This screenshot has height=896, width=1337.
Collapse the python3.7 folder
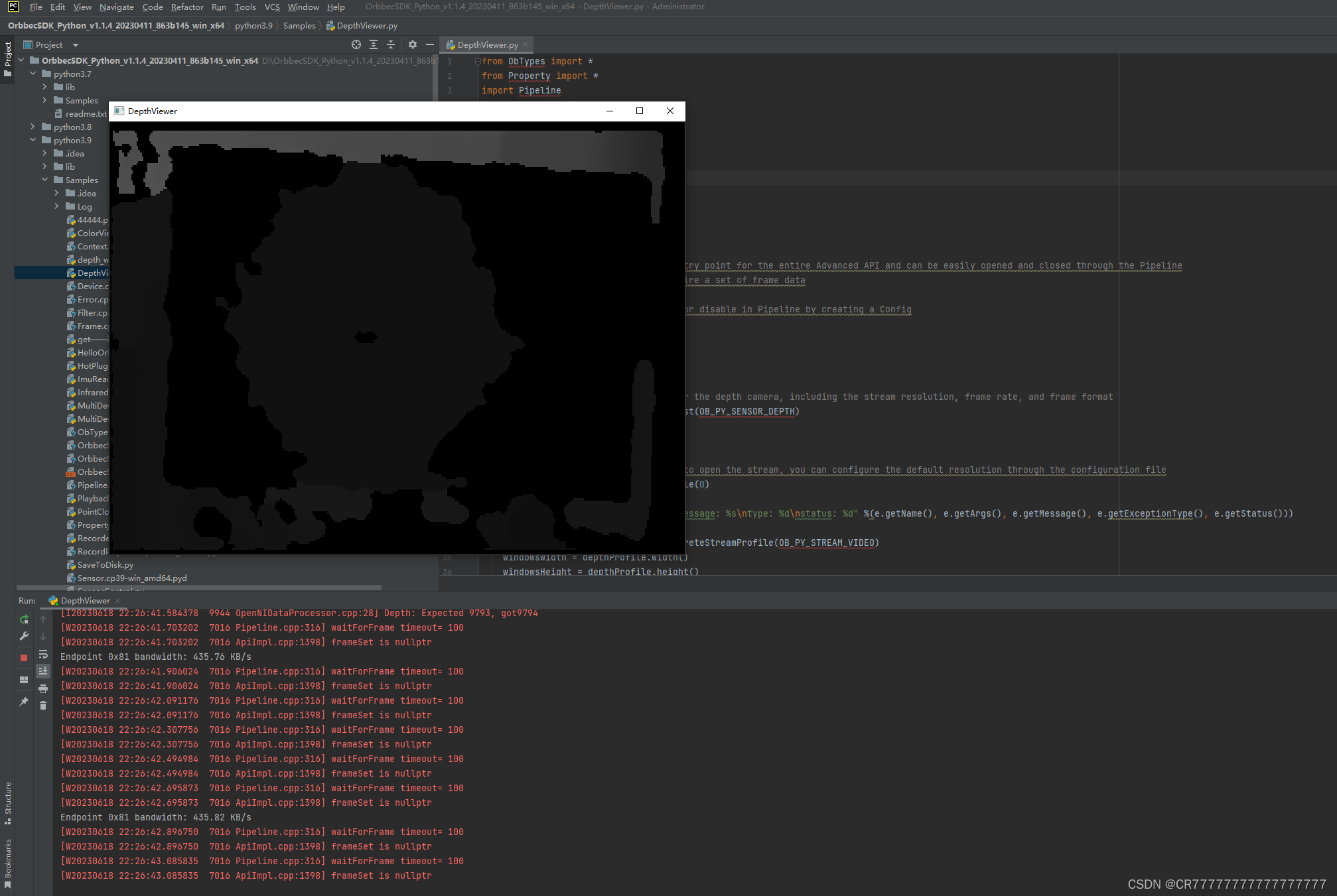click(33, 74)
